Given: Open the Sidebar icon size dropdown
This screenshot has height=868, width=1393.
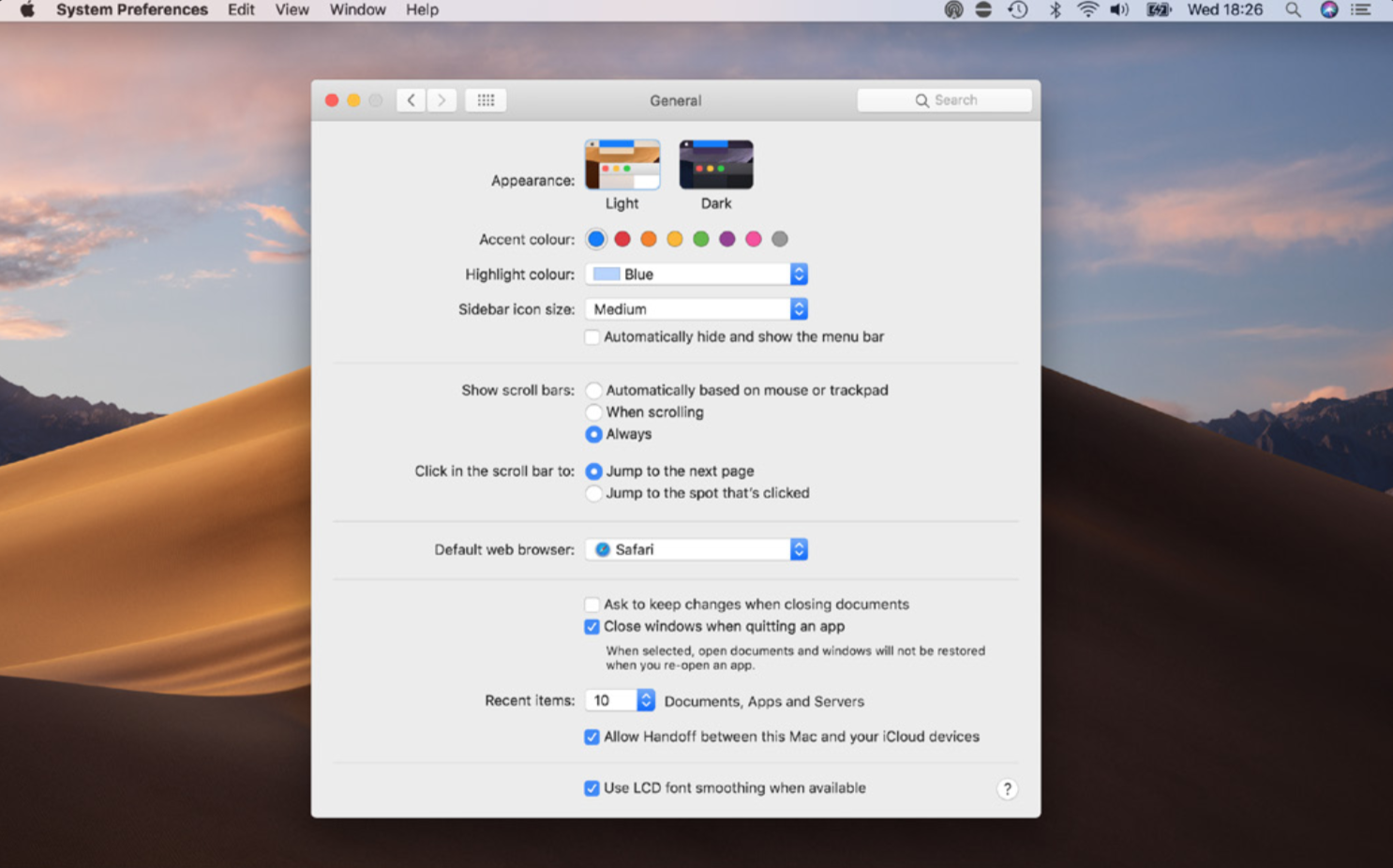Looking at the screenshot, I should tap(696, 309).
